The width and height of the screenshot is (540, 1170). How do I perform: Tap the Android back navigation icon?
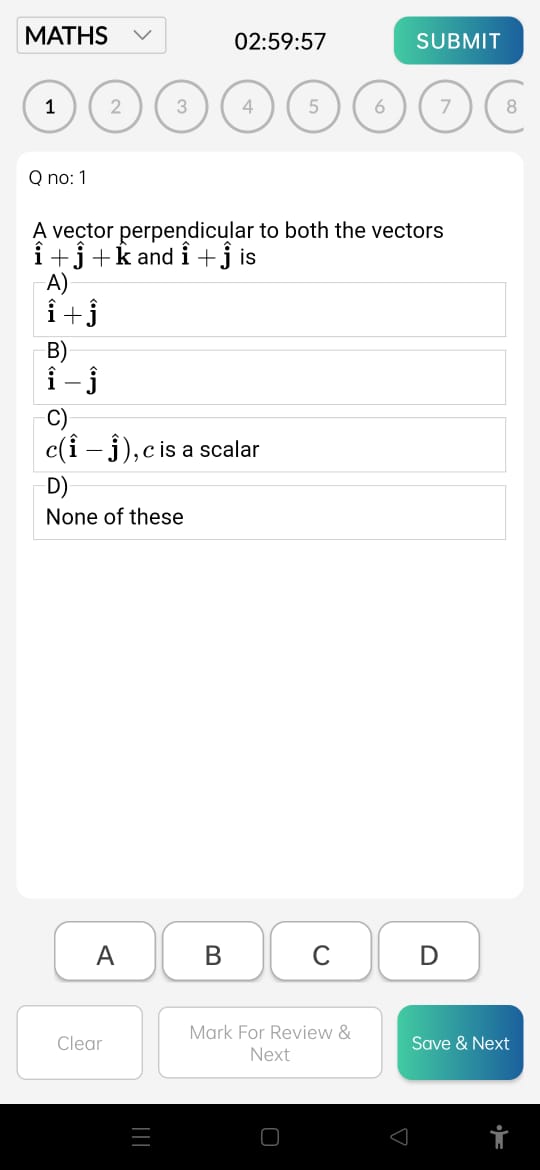pyautogui.click(x=399, y=1137)
